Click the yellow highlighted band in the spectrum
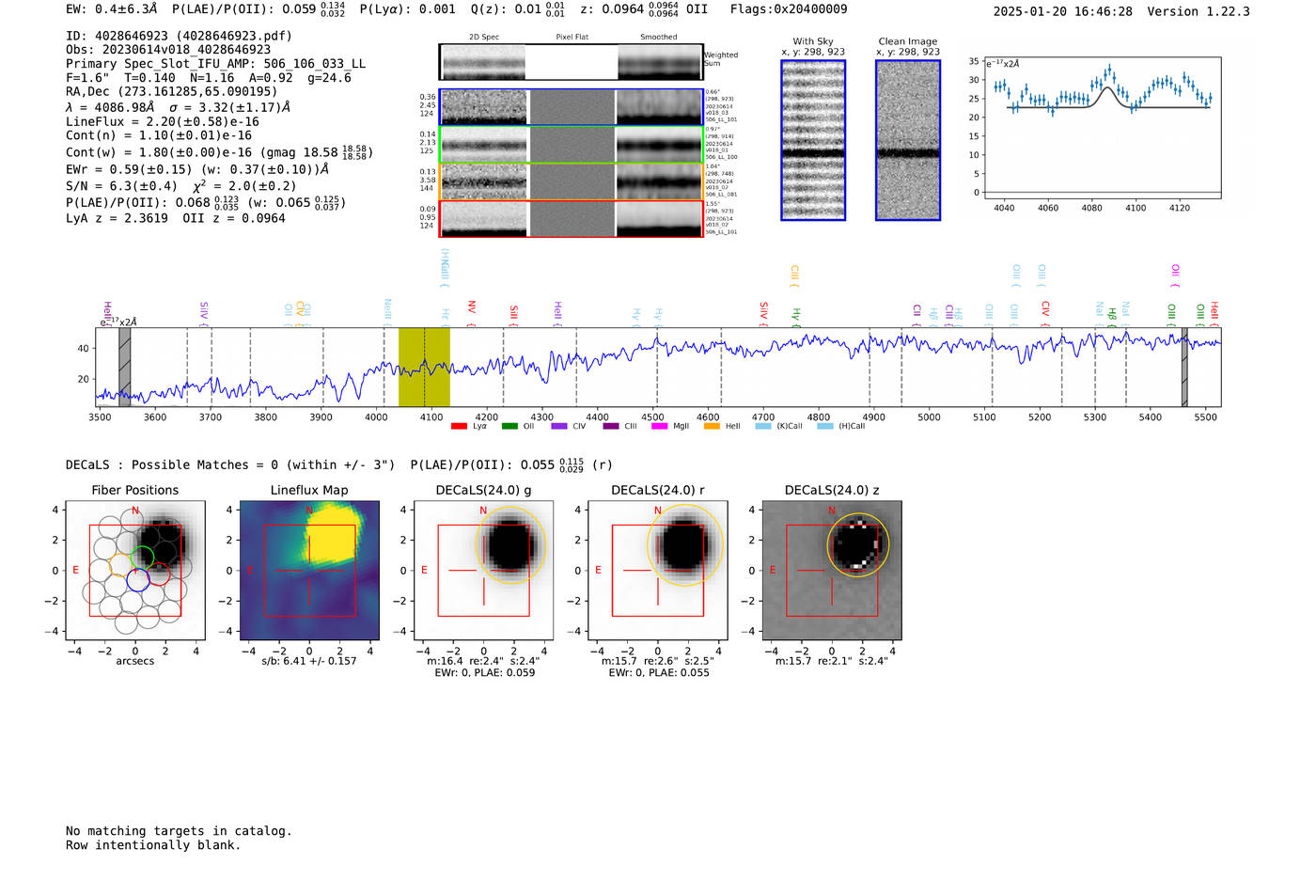 coord(424,367)
